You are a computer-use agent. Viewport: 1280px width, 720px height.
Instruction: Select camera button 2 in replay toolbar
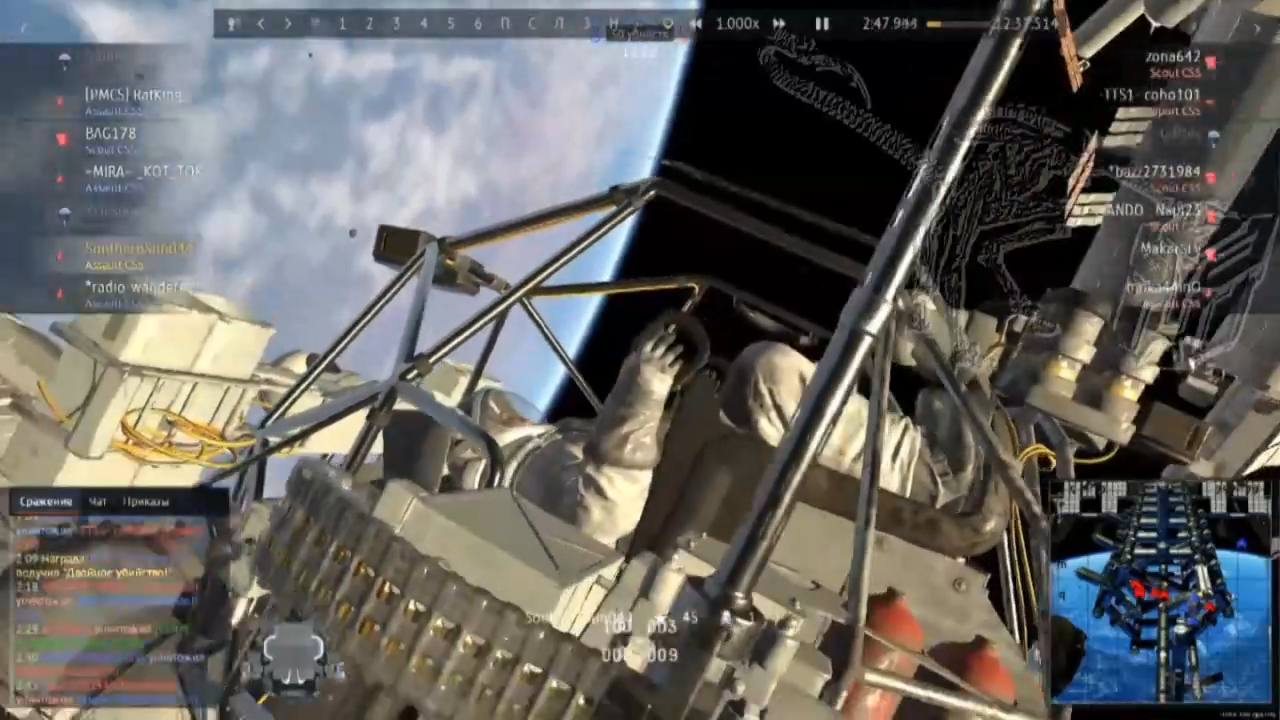(369, 24)
